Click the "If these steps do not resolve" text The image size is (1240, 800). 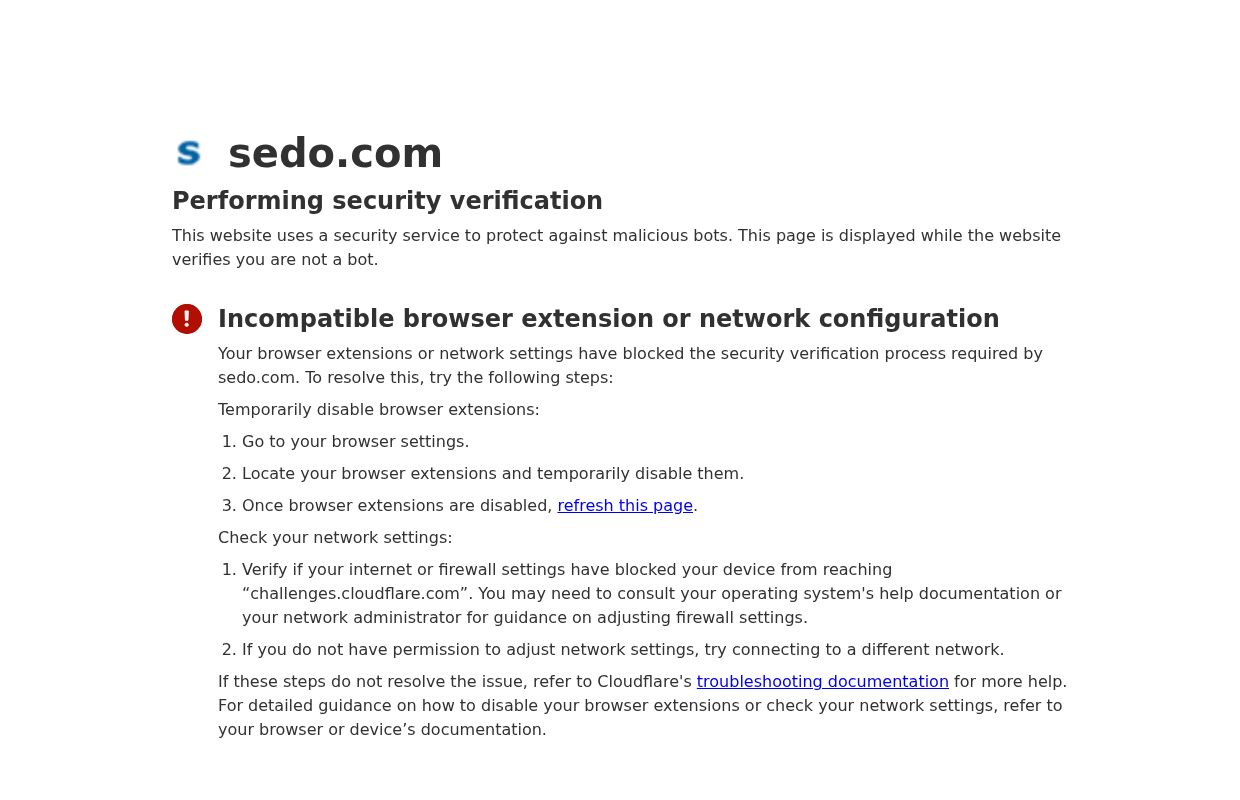pos(455,682)
